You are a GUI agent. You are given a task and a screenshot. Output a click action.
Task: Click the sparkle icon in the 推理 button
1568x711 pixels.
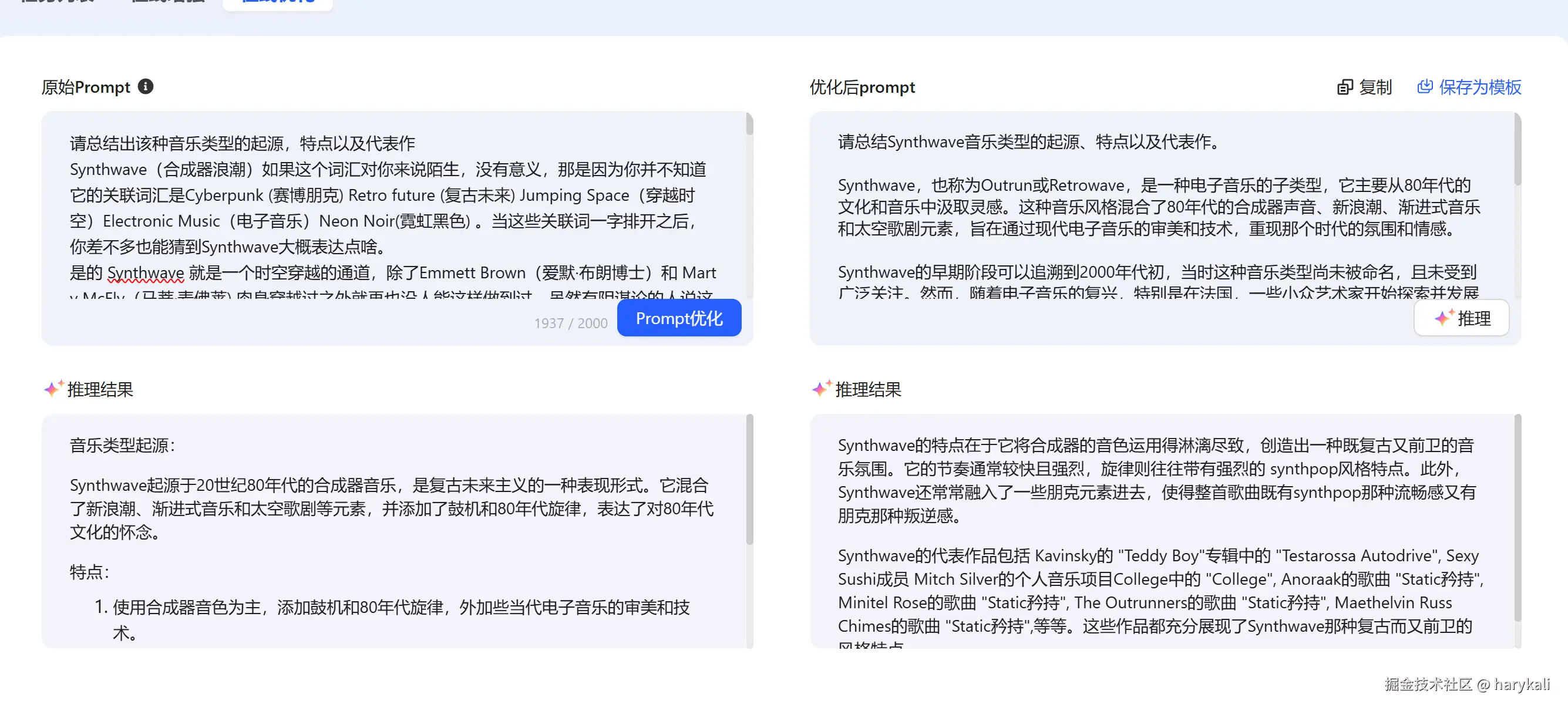click(1443, 318)
